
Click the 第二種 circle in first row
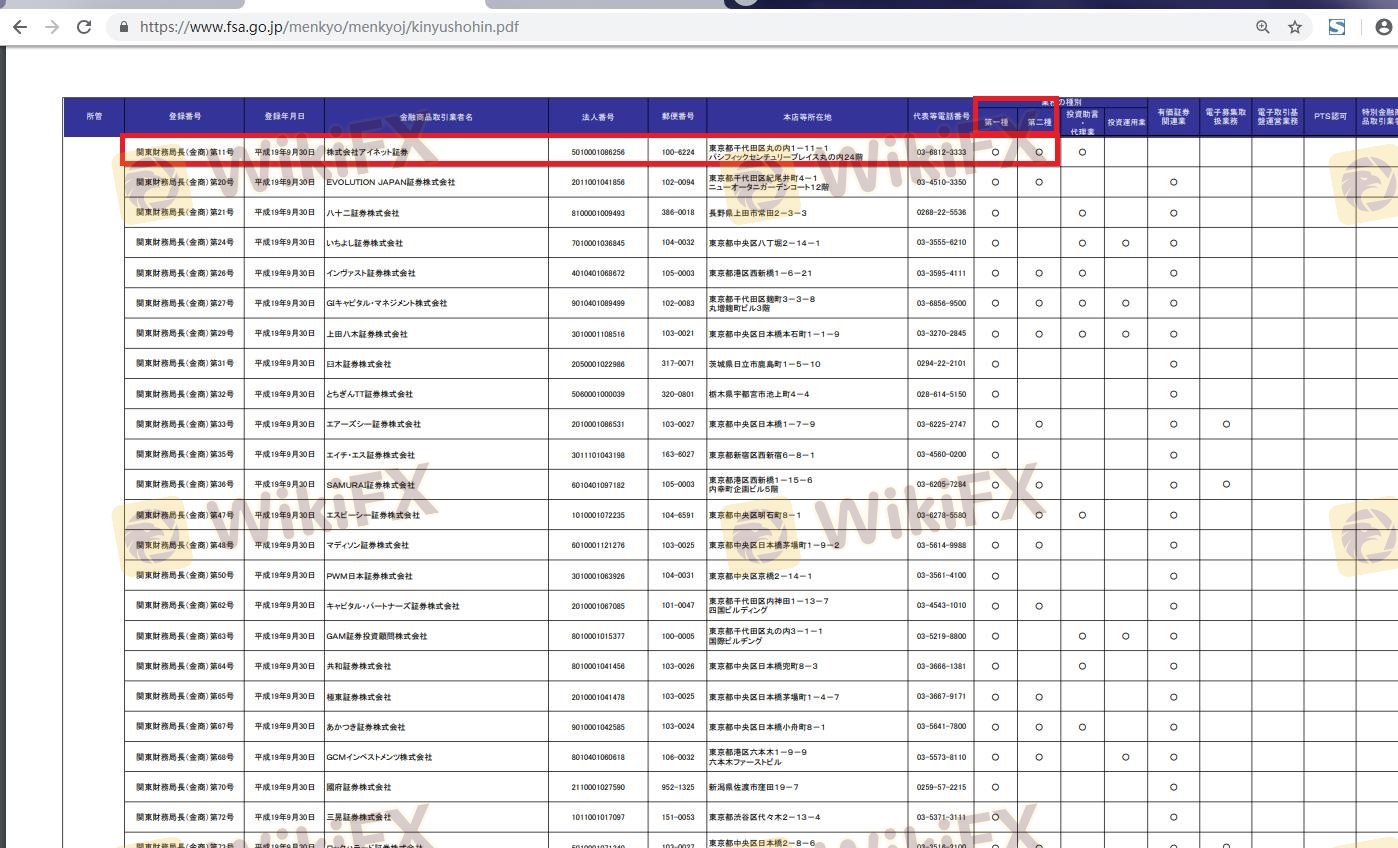[1039, 152]
